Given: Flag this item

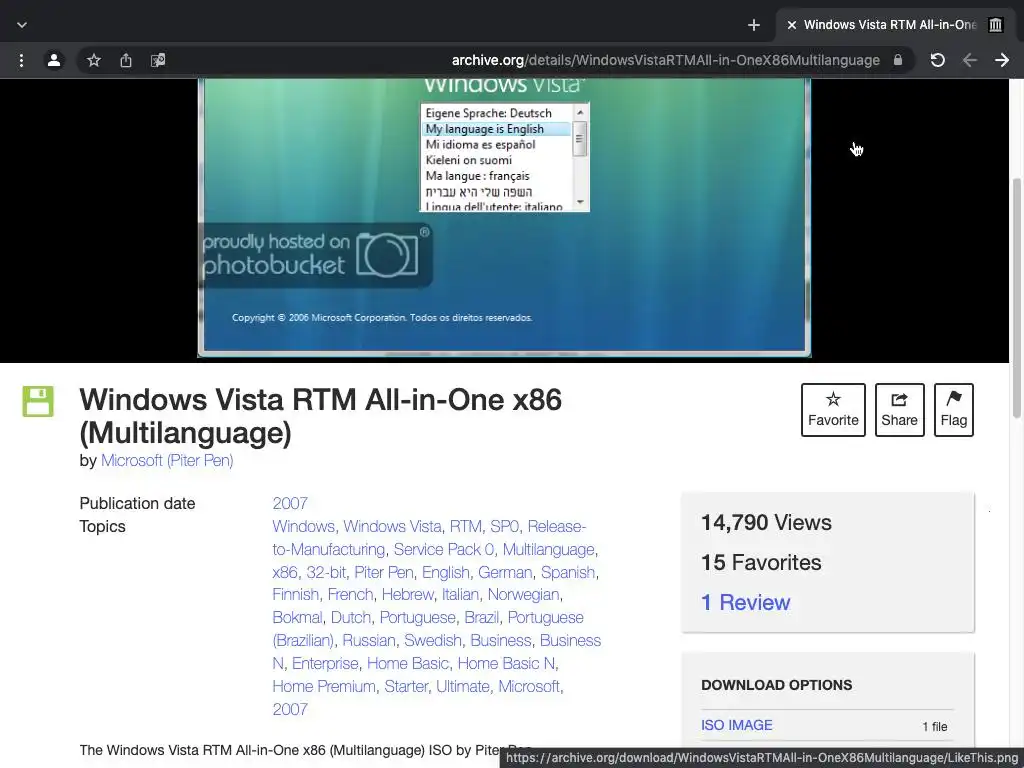Looking at the screenshot, I should click(953, 410).
